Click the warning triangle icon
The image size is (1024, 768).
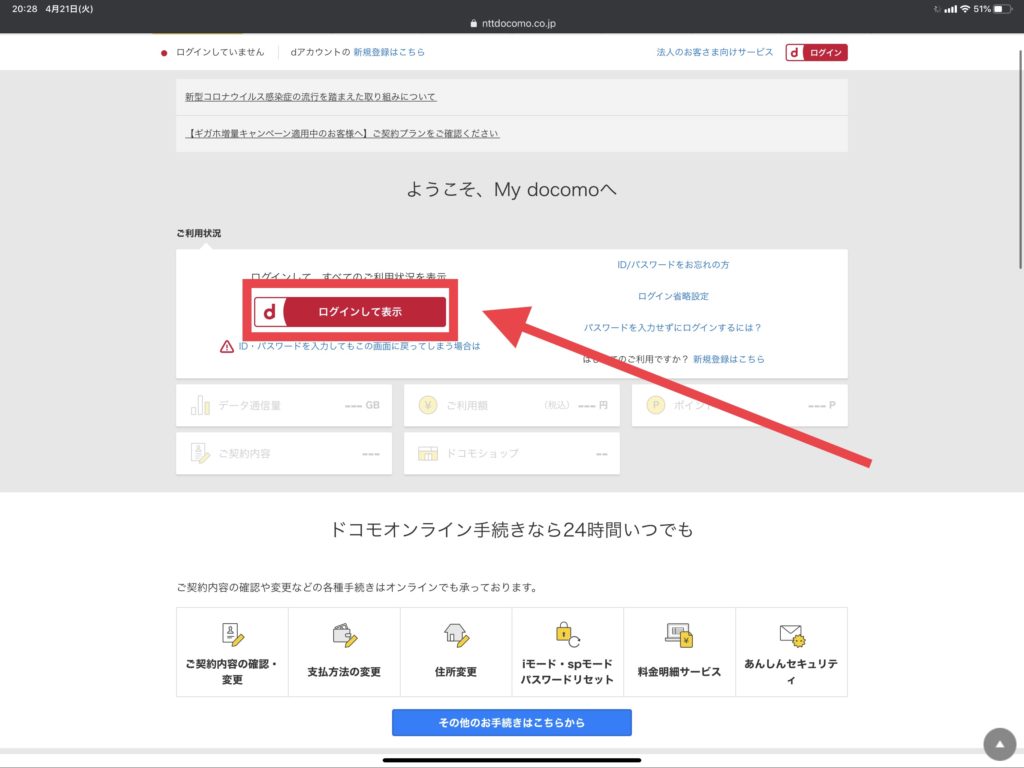coord(227,346)
